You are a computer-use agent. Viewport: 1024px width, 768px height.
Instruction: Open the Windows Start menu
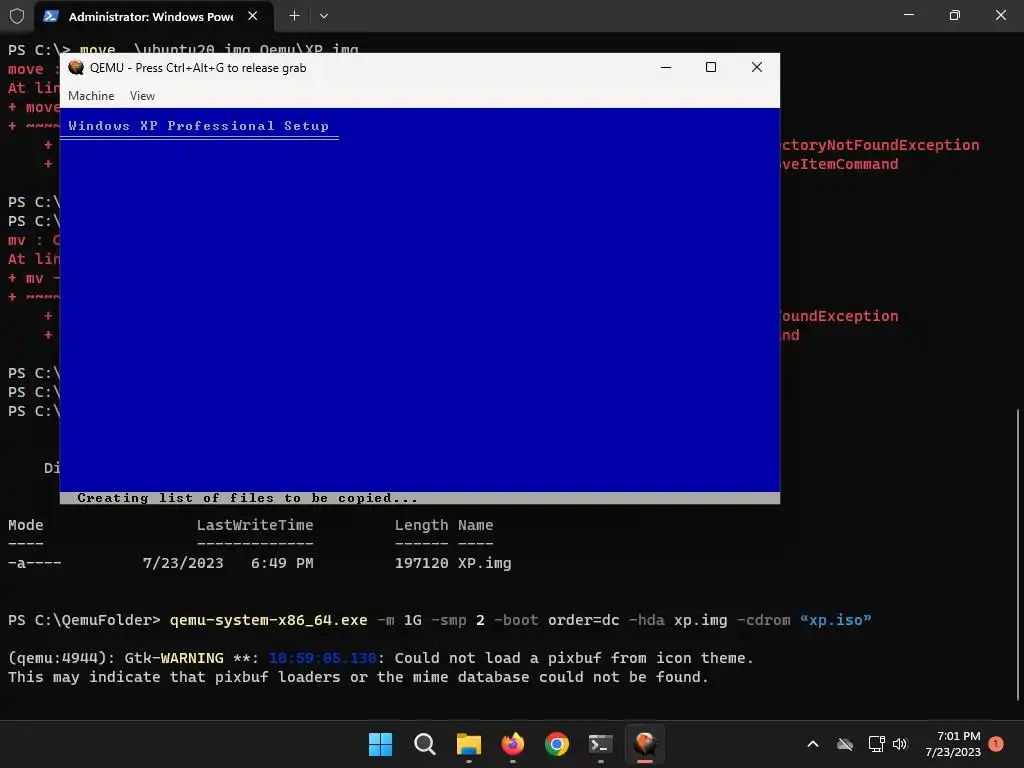point(380,744)
